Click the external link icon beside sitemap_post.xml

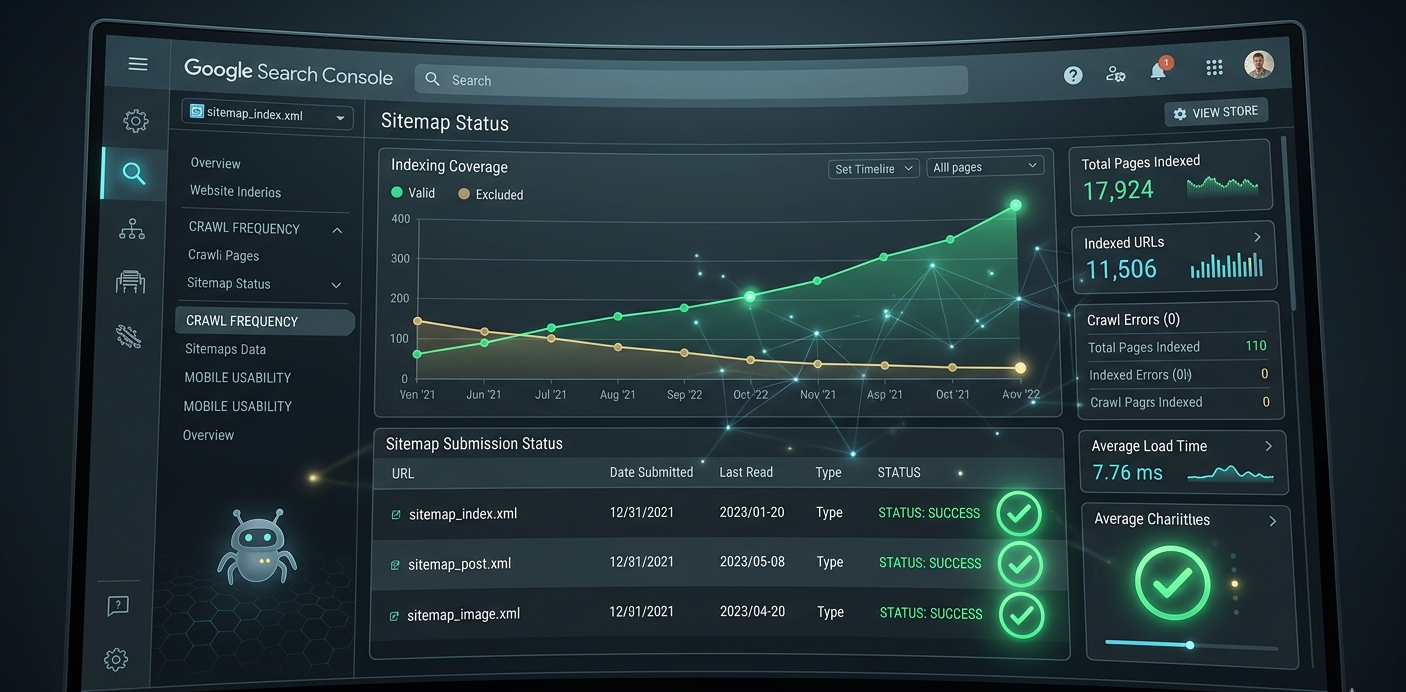[395, 565]
